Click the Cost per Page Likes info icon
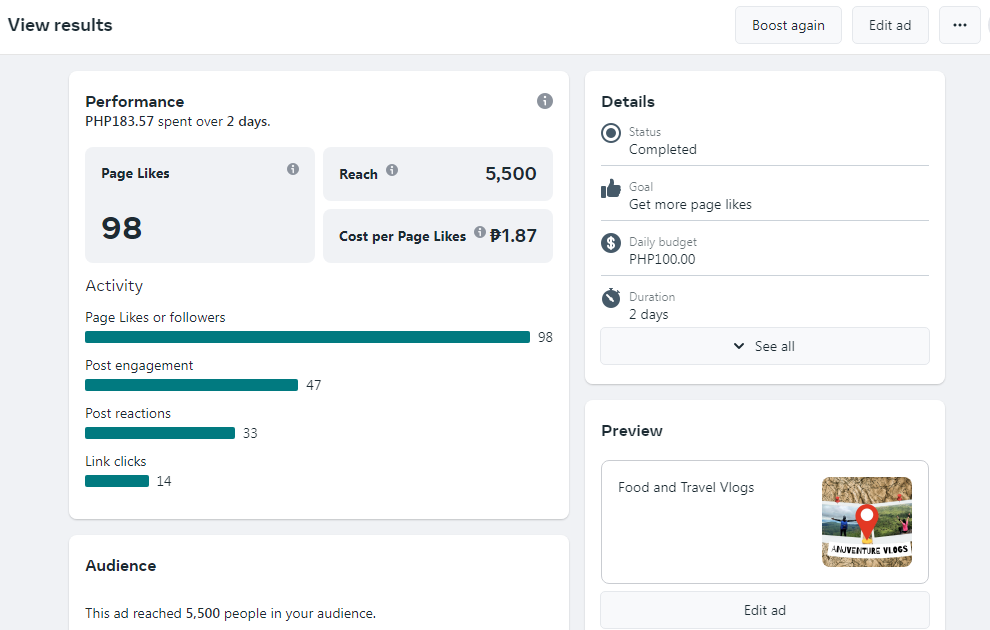Image resolution: width=990 pixels, height=630 pixels. (480, 232)
